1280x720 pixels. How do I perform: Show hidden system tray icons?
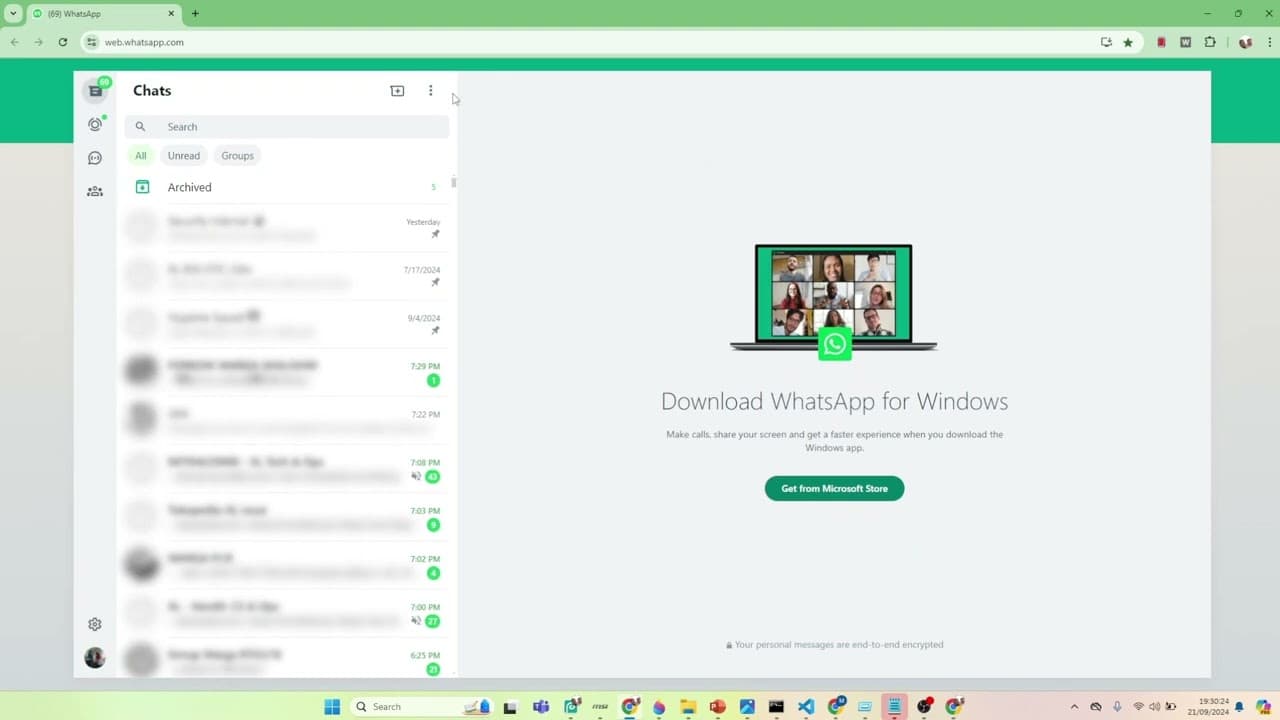(1075, 707)
